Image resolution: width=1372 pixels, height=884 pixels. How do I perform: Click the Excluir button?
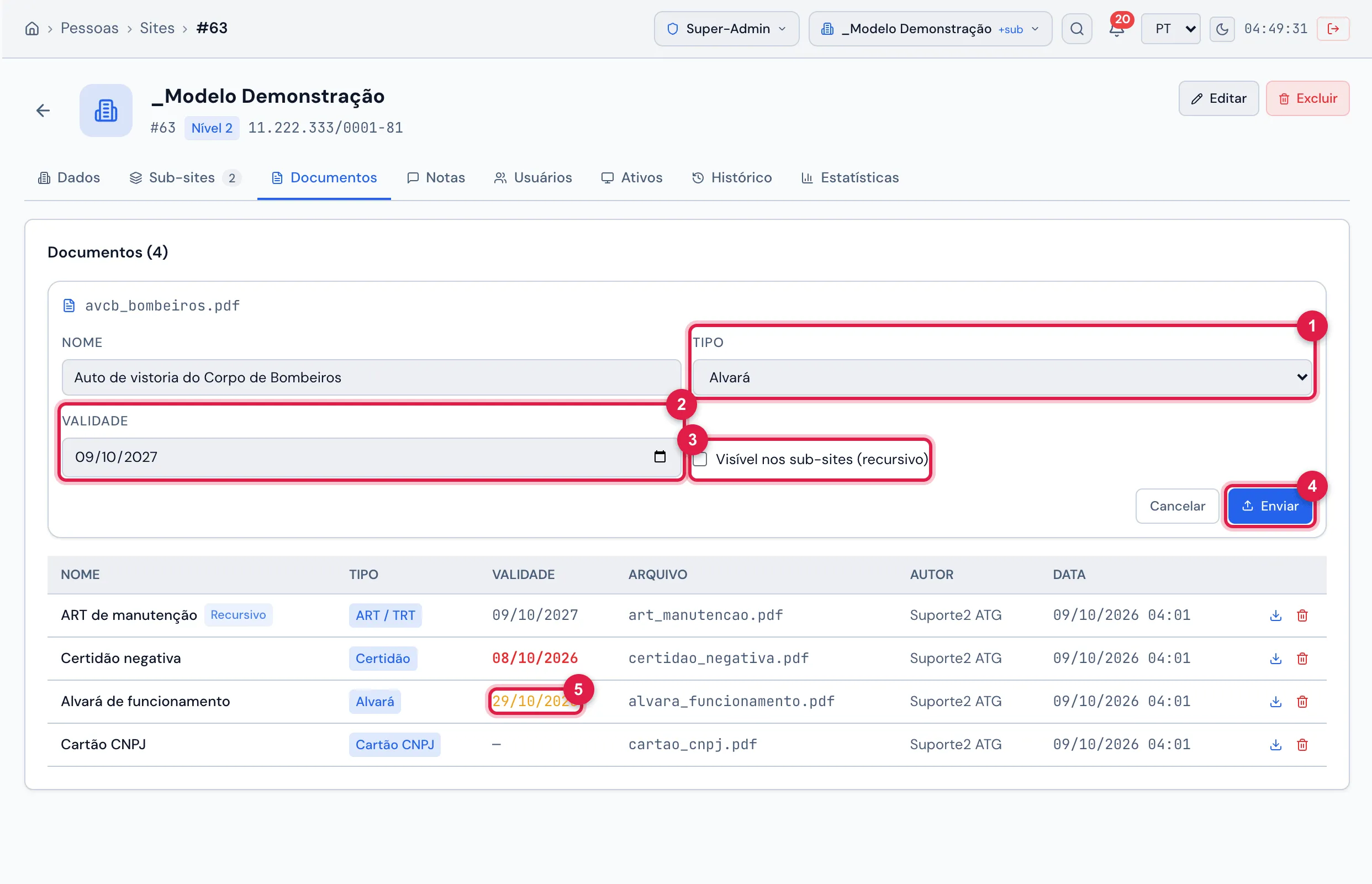(1308, 98)
